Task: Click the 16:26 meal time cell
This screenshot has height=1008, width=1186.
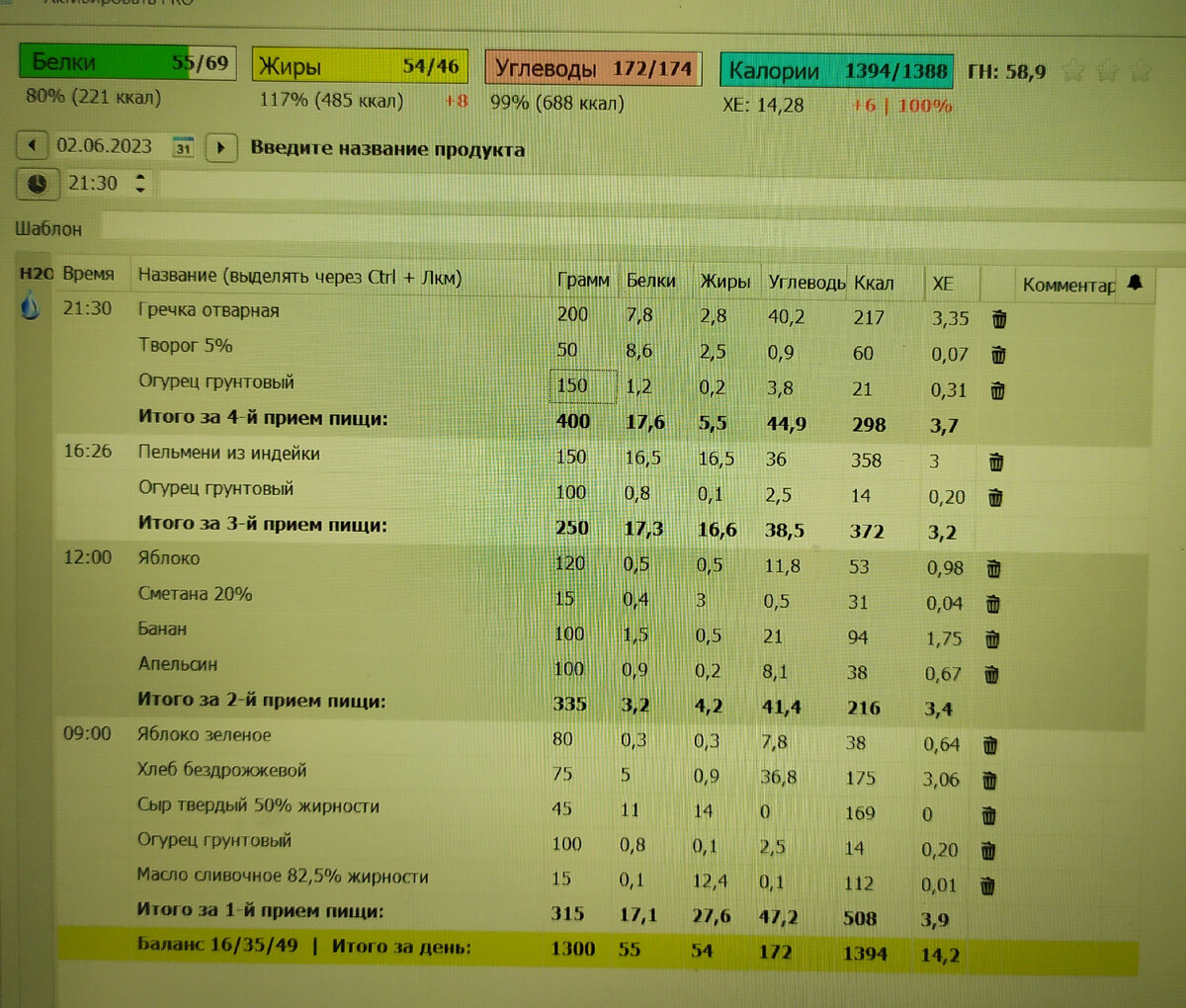Action: coord(88,452)
